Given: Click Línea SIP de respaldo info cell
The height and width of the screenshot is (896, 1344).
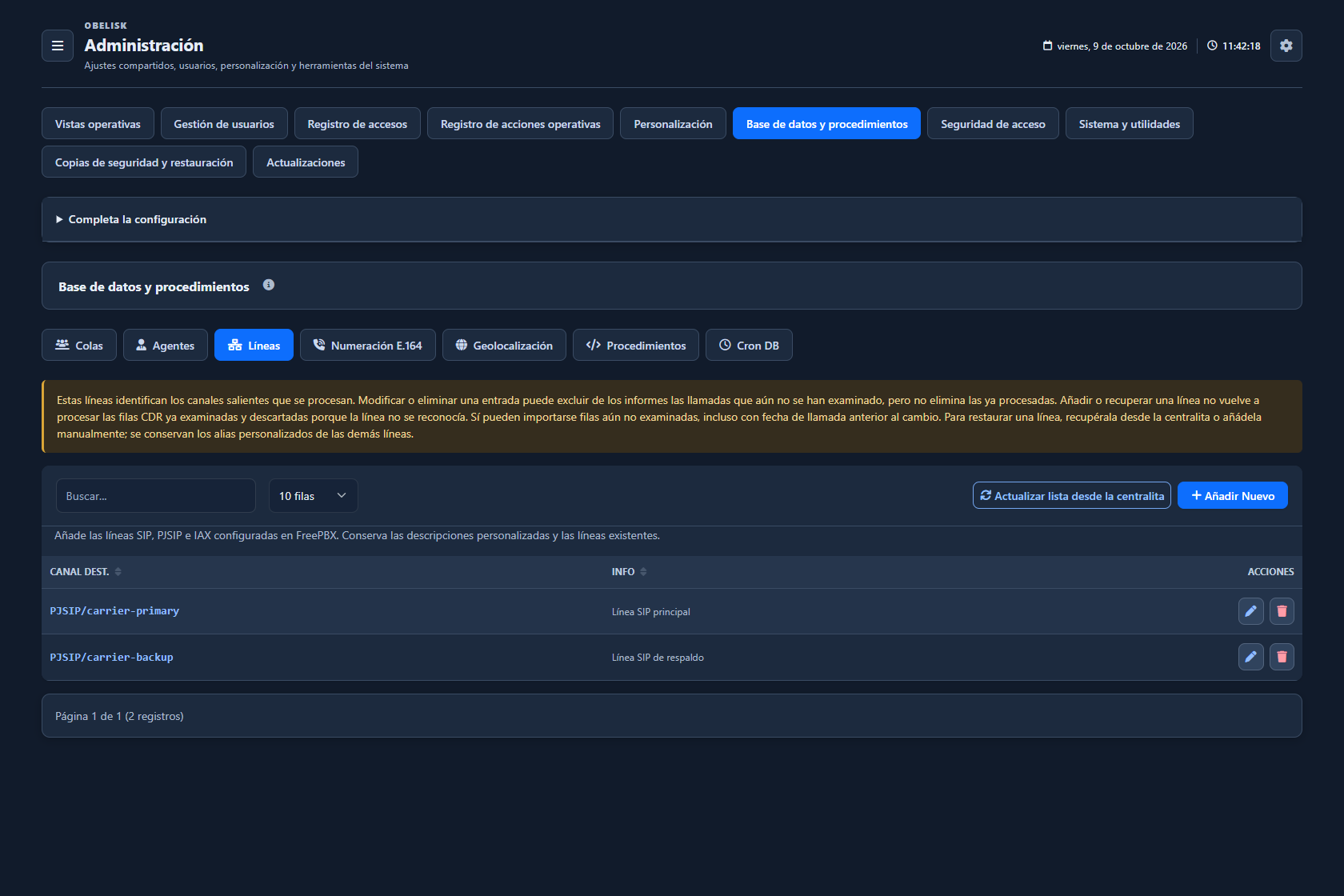Looking at the screenshot, I should tap(658, 658).
